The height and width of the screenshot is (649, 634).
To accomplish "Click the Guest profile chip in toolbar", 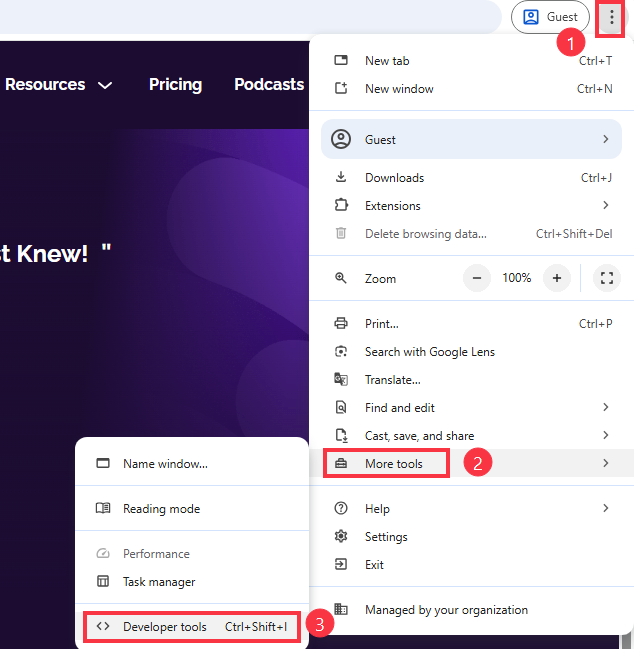I will tap(550, 17).
